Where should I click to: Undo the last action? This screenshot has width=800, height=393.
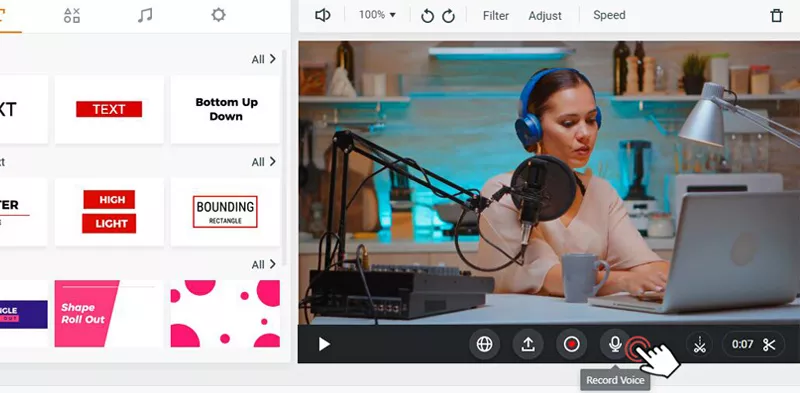click(428, 16)
